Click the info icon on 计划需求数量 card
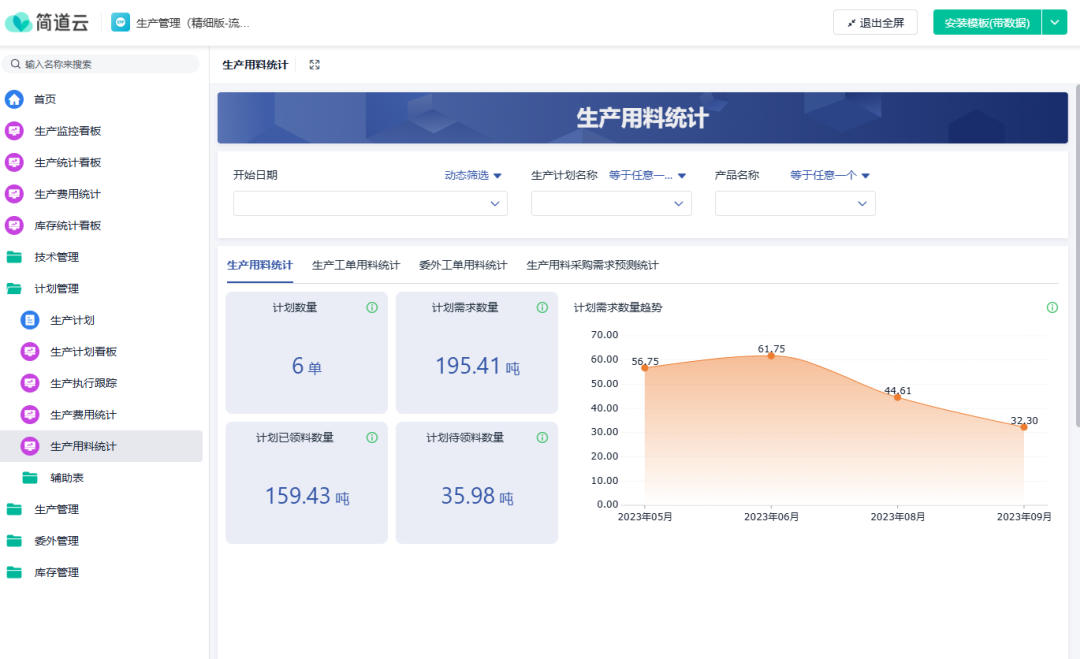1080x659 pixels. [x=542, y=308]
